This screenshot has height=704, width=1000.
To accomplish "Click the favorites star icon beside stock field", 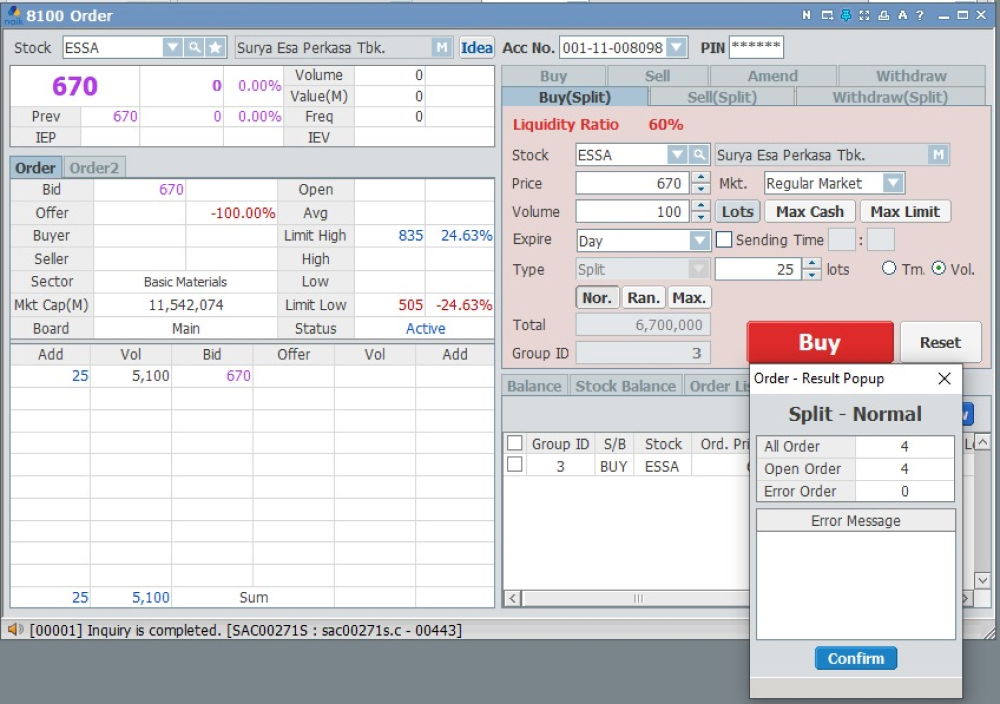I will (x=215, y=48).
